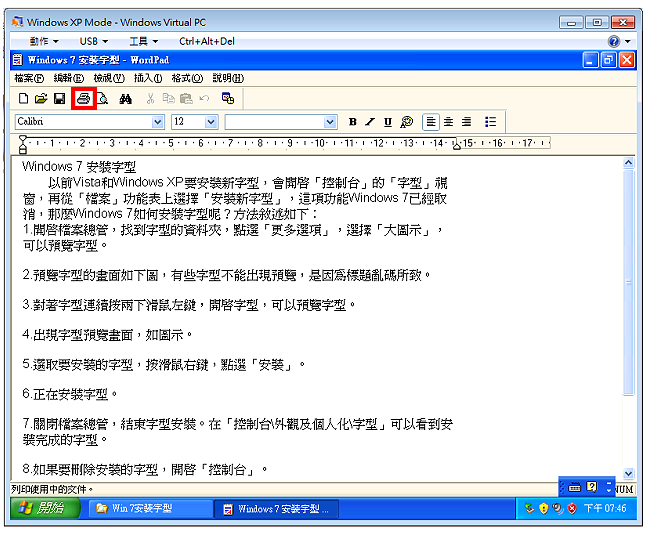Open print preview from the toolbar
The height and width of the screenshot is (533, 648).
(x=103, y=98)
